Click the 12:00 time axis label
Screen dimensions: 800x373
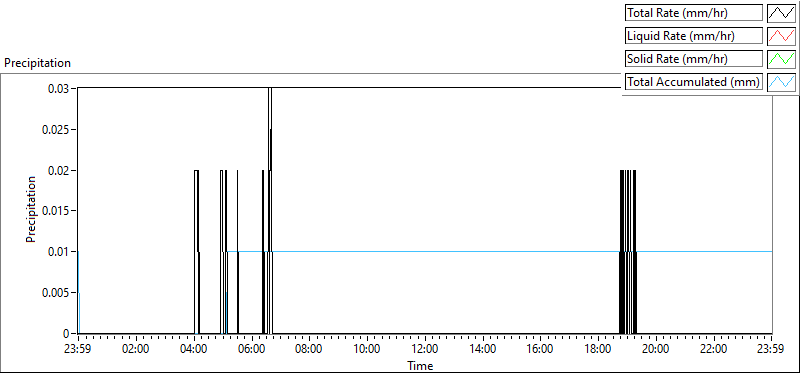tap(425, 350)
